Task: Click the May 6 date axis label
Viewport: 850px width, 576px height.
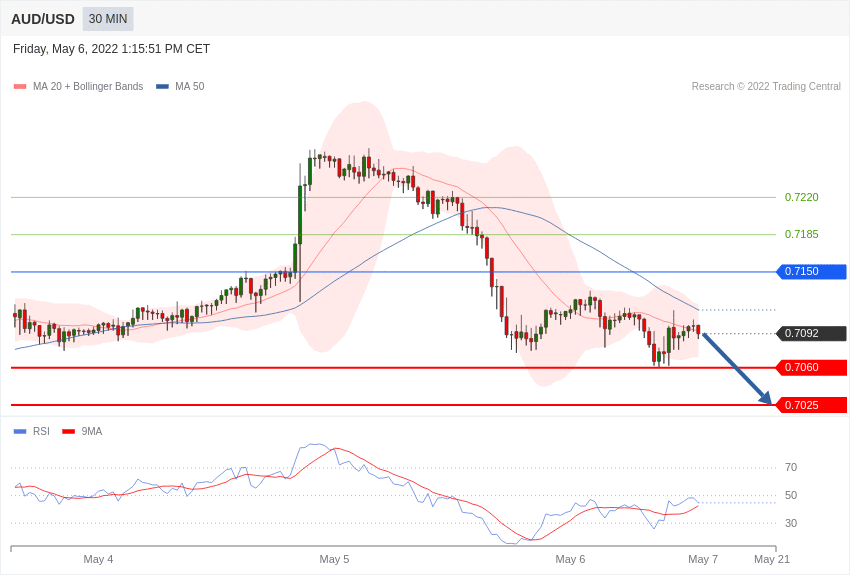Action: click(570, 559)
